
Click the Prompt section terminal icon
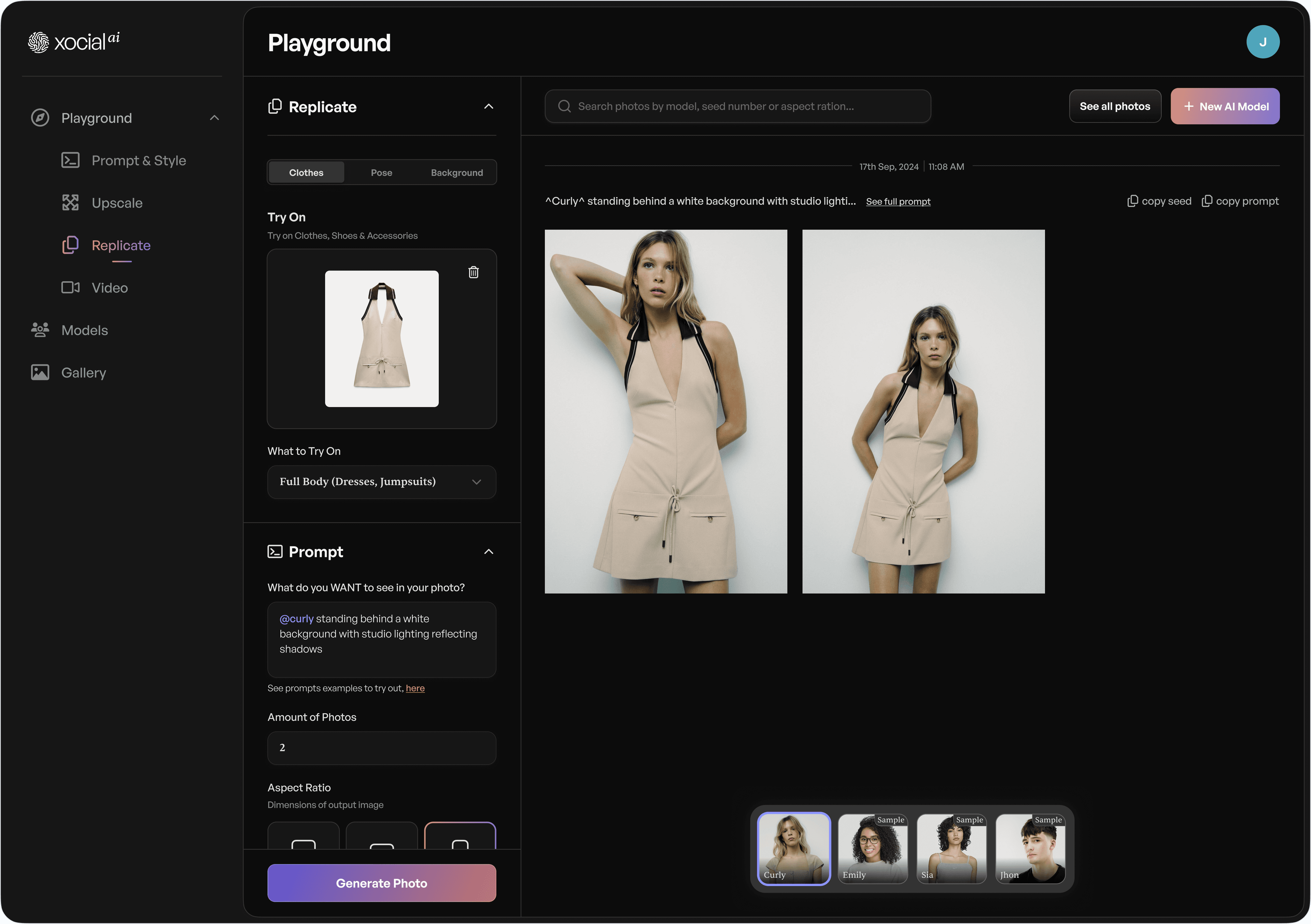coord(275,552)
